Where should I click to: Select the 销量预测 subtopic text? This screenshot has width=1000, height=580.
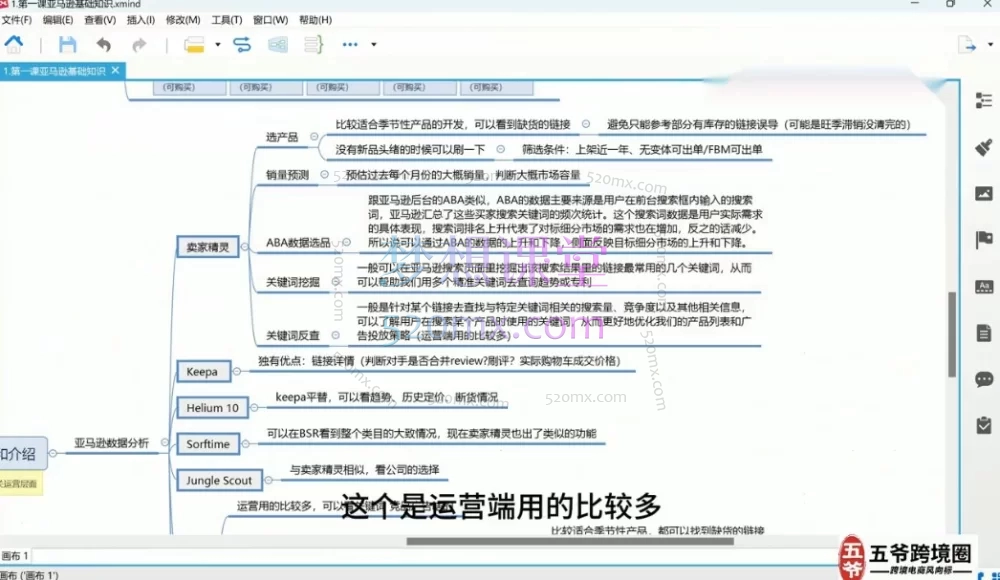coord(287,175)
